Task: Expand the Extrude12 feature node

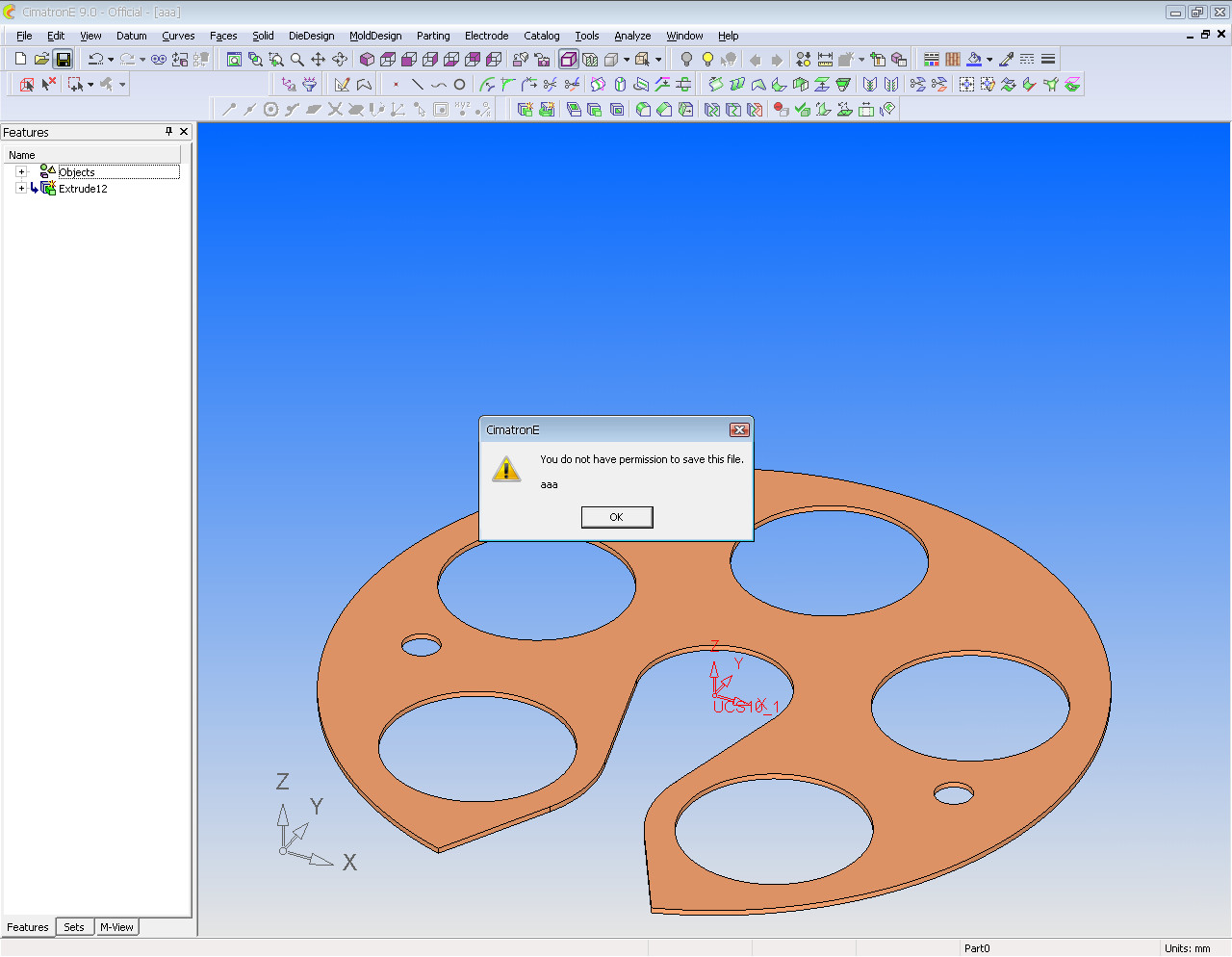Action: (21, 189)
